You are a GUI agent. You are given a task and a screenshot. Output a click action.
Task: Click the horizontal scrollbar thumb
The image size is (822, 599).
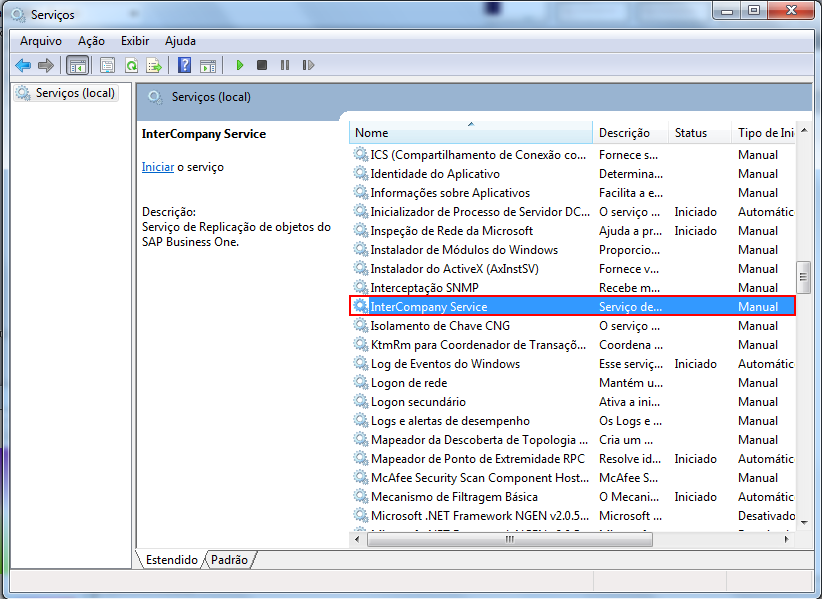[510, 539]
